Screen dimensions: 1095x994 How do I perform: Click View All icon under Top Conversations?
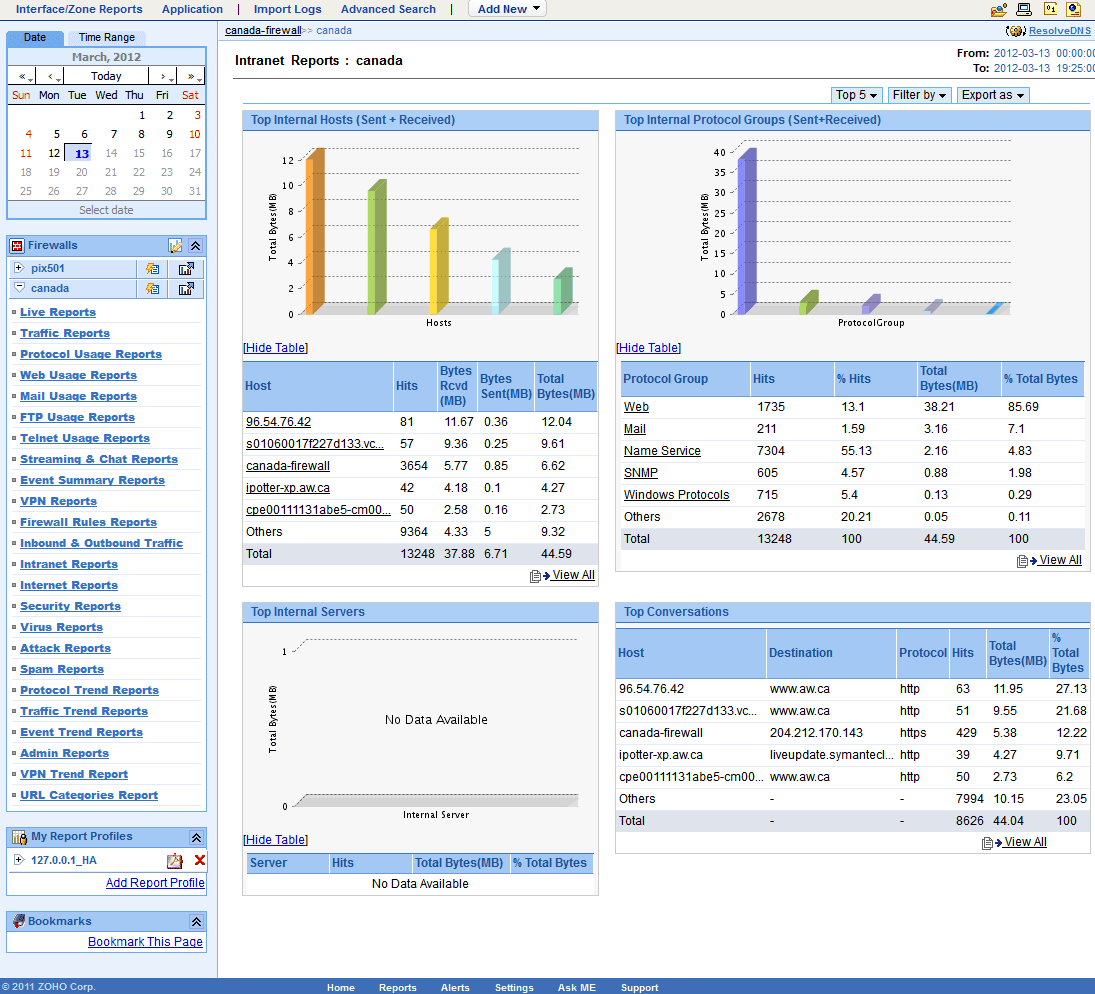[992, 843]
